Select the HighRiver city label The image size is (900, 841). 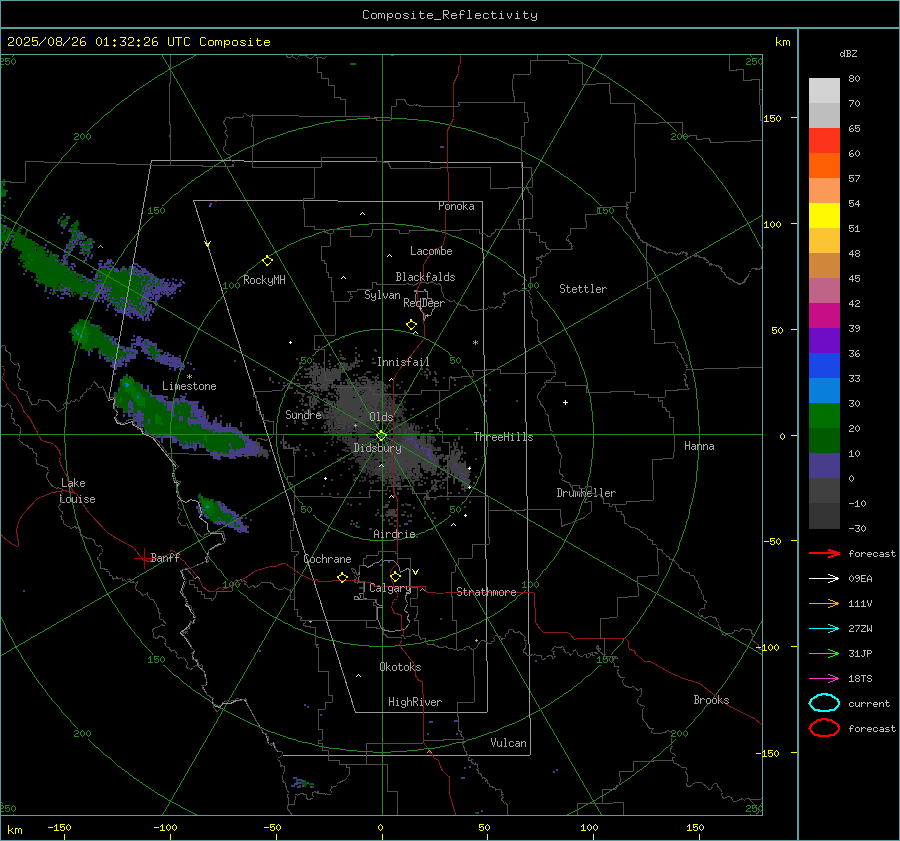pyautogui.click(x=415, y=702)
